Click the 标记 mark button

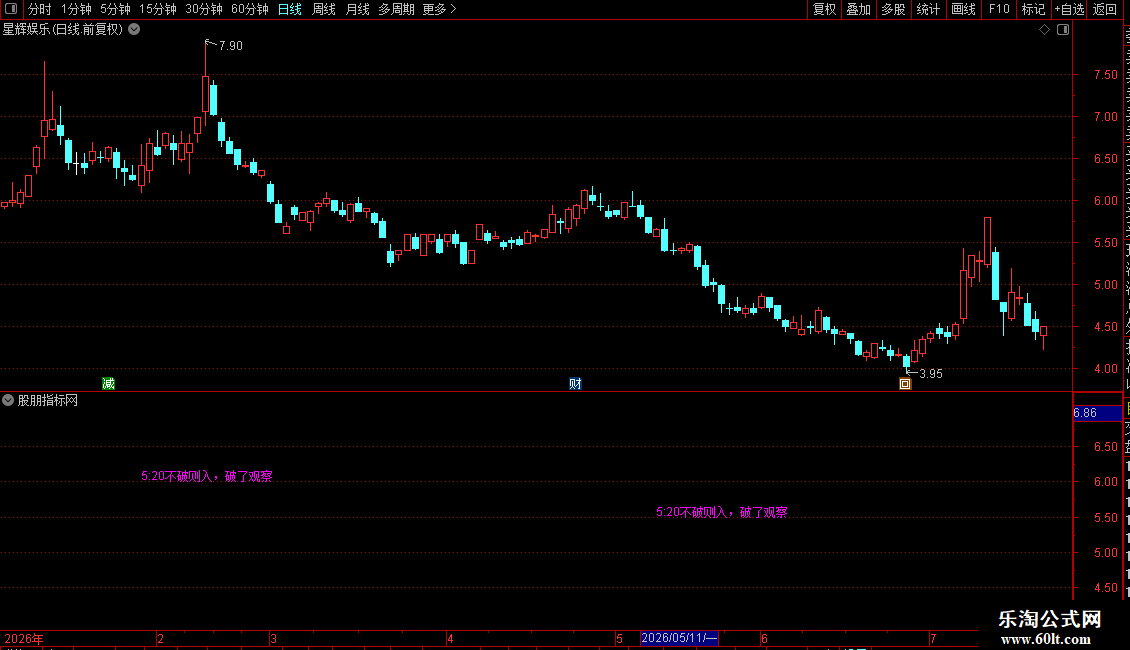[x=1033, y=9]
